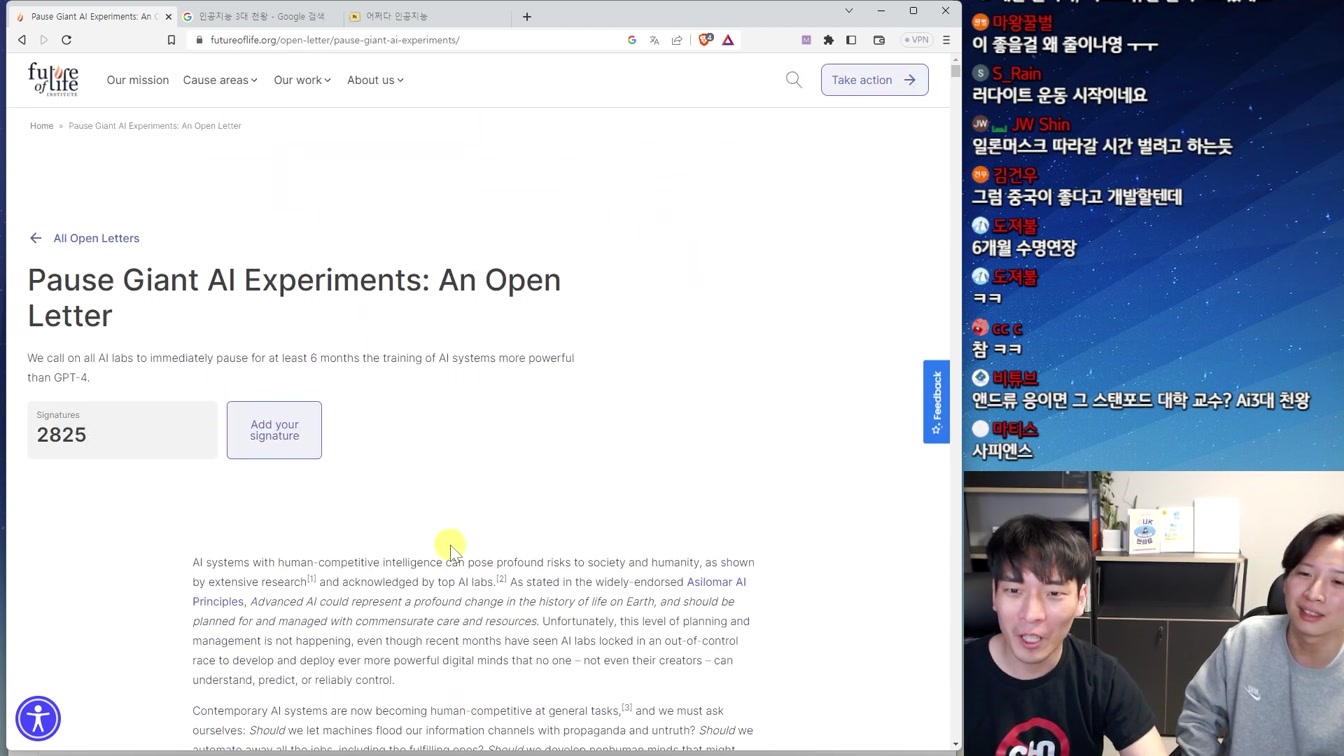
Task: Click the Home breadcrumb link
Action: click(x=41, y=126)
